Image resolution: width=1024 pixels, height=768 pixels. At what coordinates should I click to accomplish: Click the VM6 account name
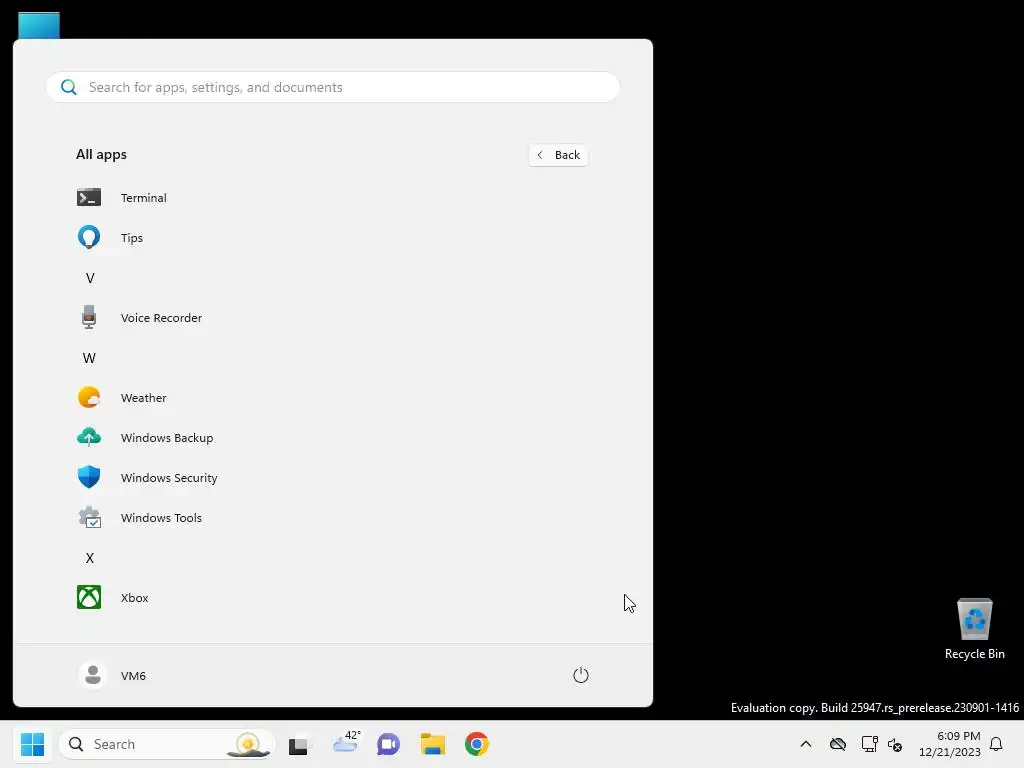(133, 676)
